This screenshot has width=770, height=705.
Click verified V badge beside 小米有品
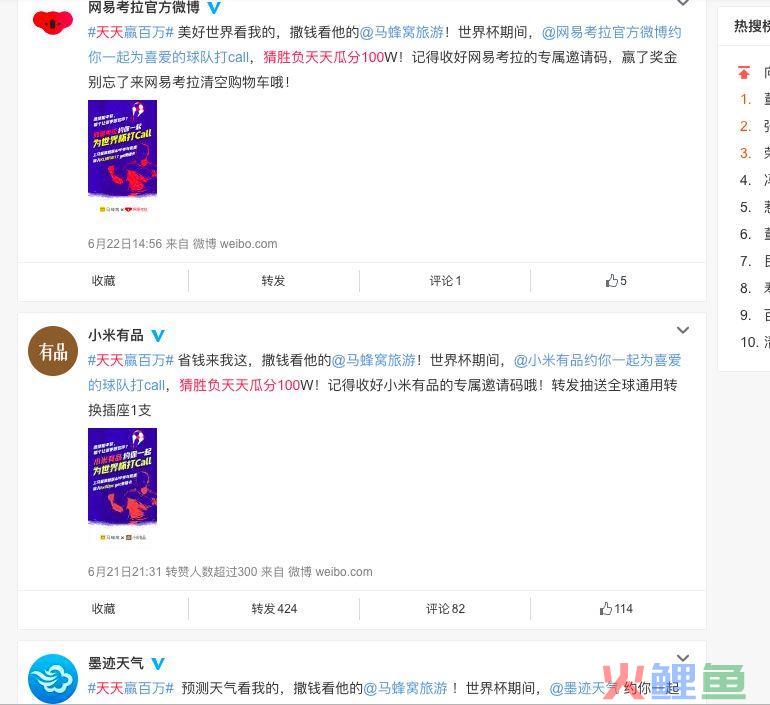[x=158, y=336]
